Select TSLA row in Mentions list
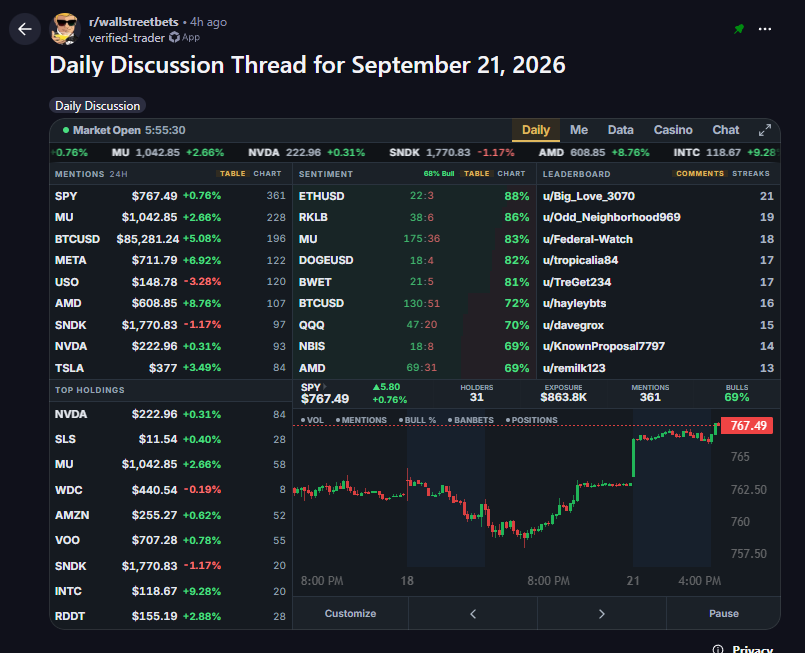The width and height of the screenshot is (805, 653). tap(170, 368)
